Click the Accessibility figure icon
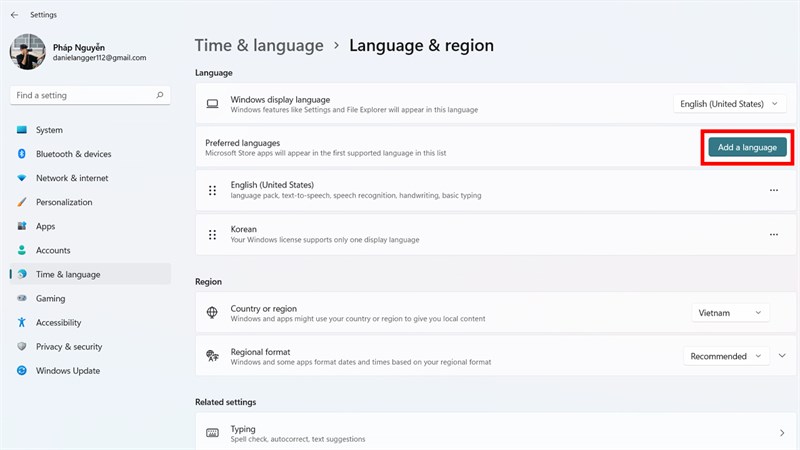The image size is (800, 450). tap(21, 322)
